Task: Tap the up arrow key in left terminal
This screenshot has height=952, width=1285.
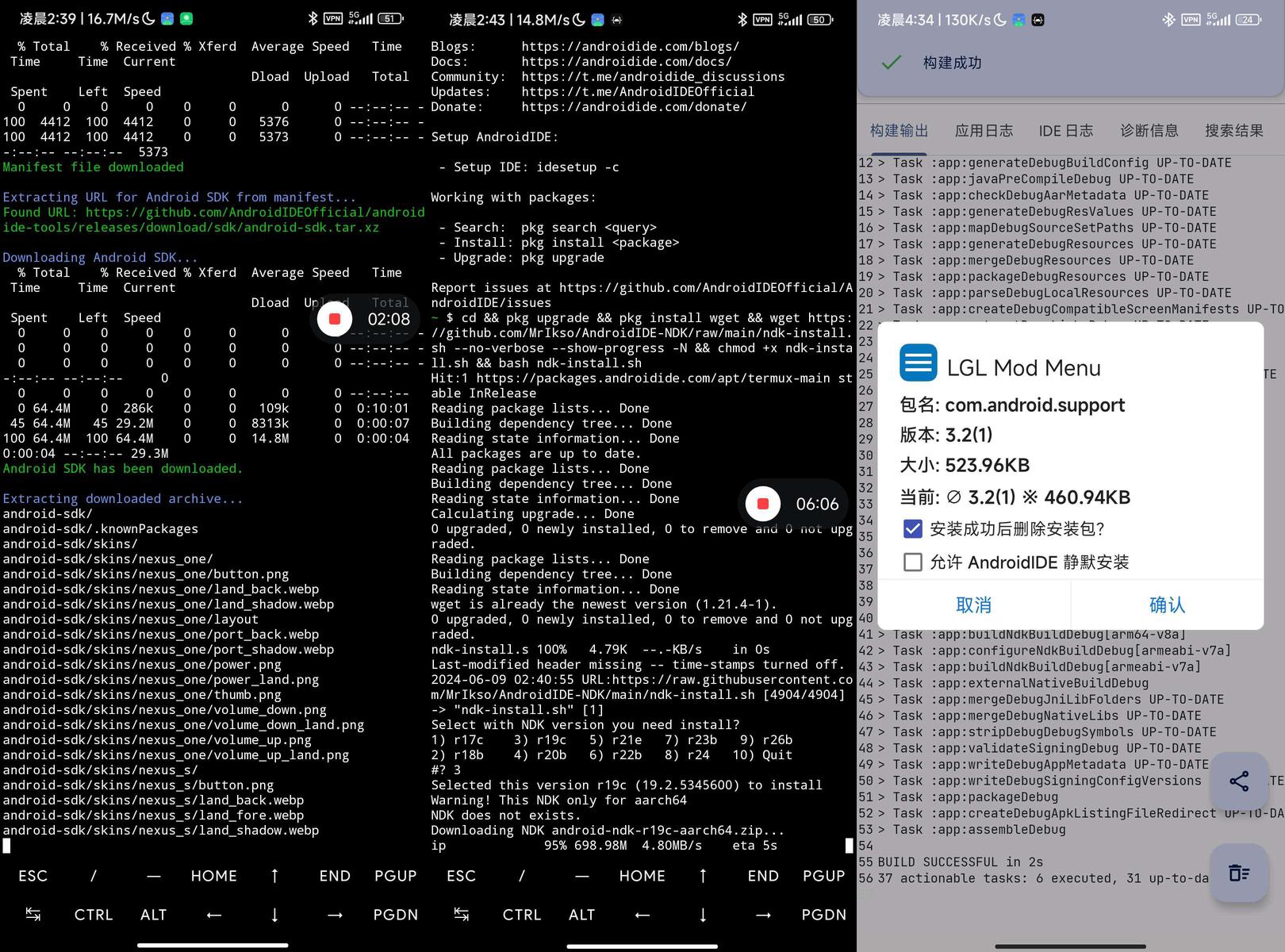Action: (274, 876)
